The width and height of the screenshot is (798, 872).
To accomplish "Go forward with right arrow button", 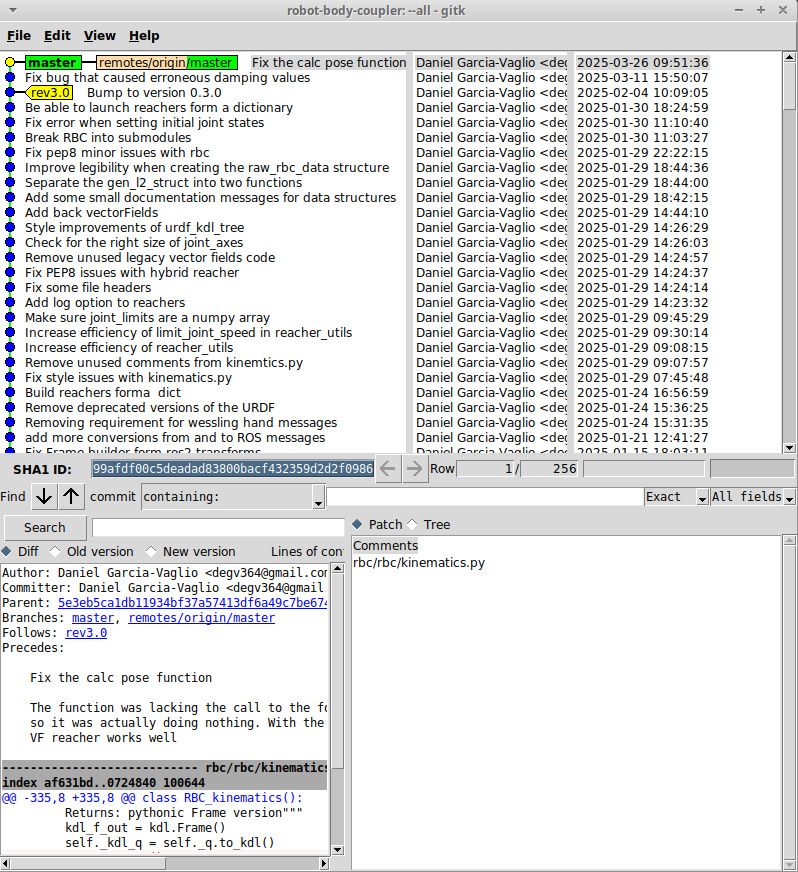I will coord(414,468).
